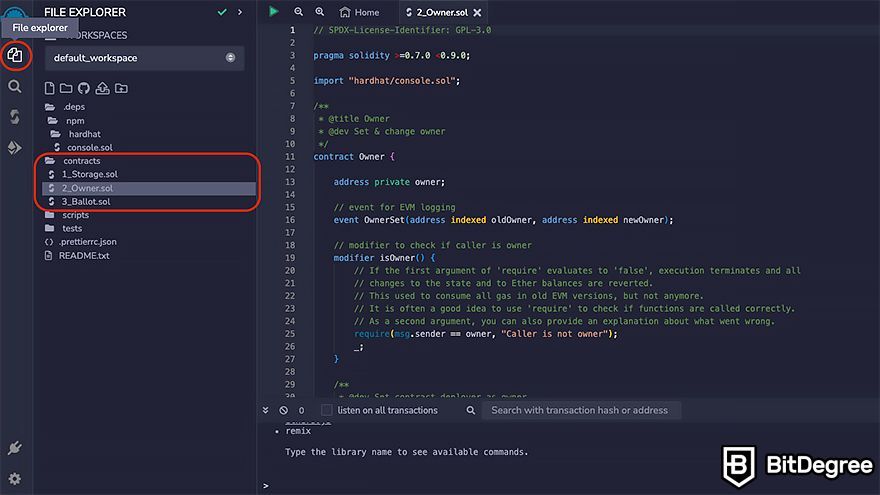Open the Solidity compiler sidebar icon
This screenshot has height=495, width=880.
[x=15, y=117]
